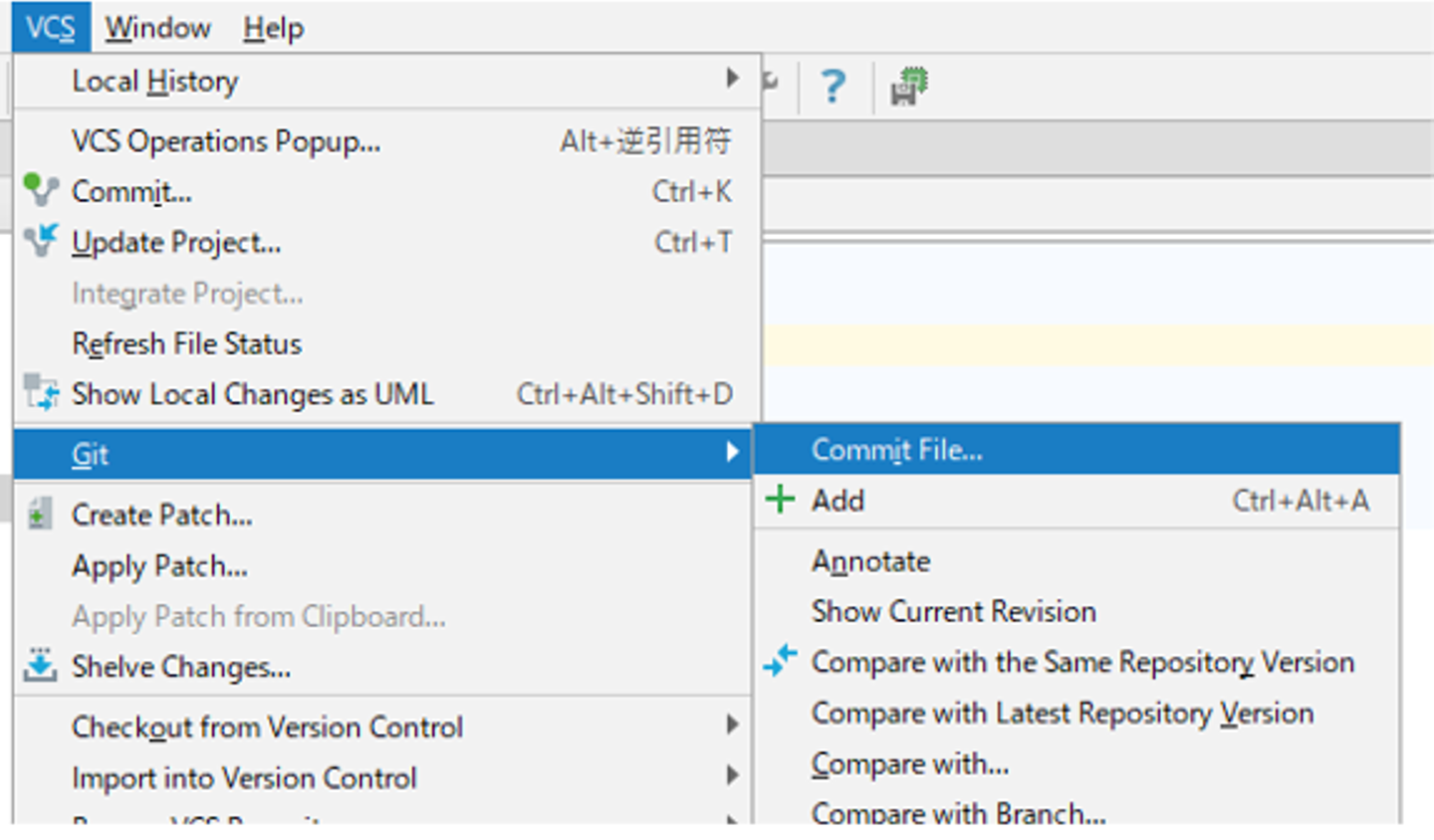Click Refresh File Status

point(186,344)
